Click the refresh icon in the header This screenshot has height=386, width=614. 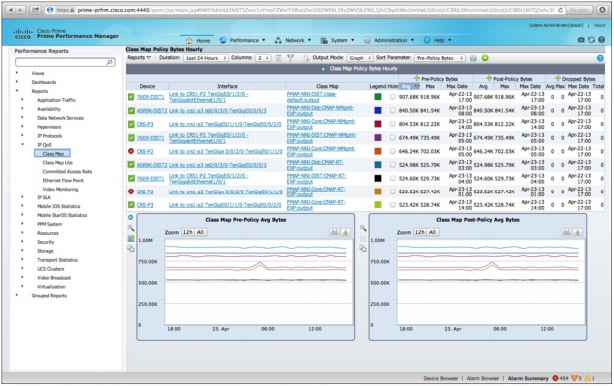[x=591, y=40]
